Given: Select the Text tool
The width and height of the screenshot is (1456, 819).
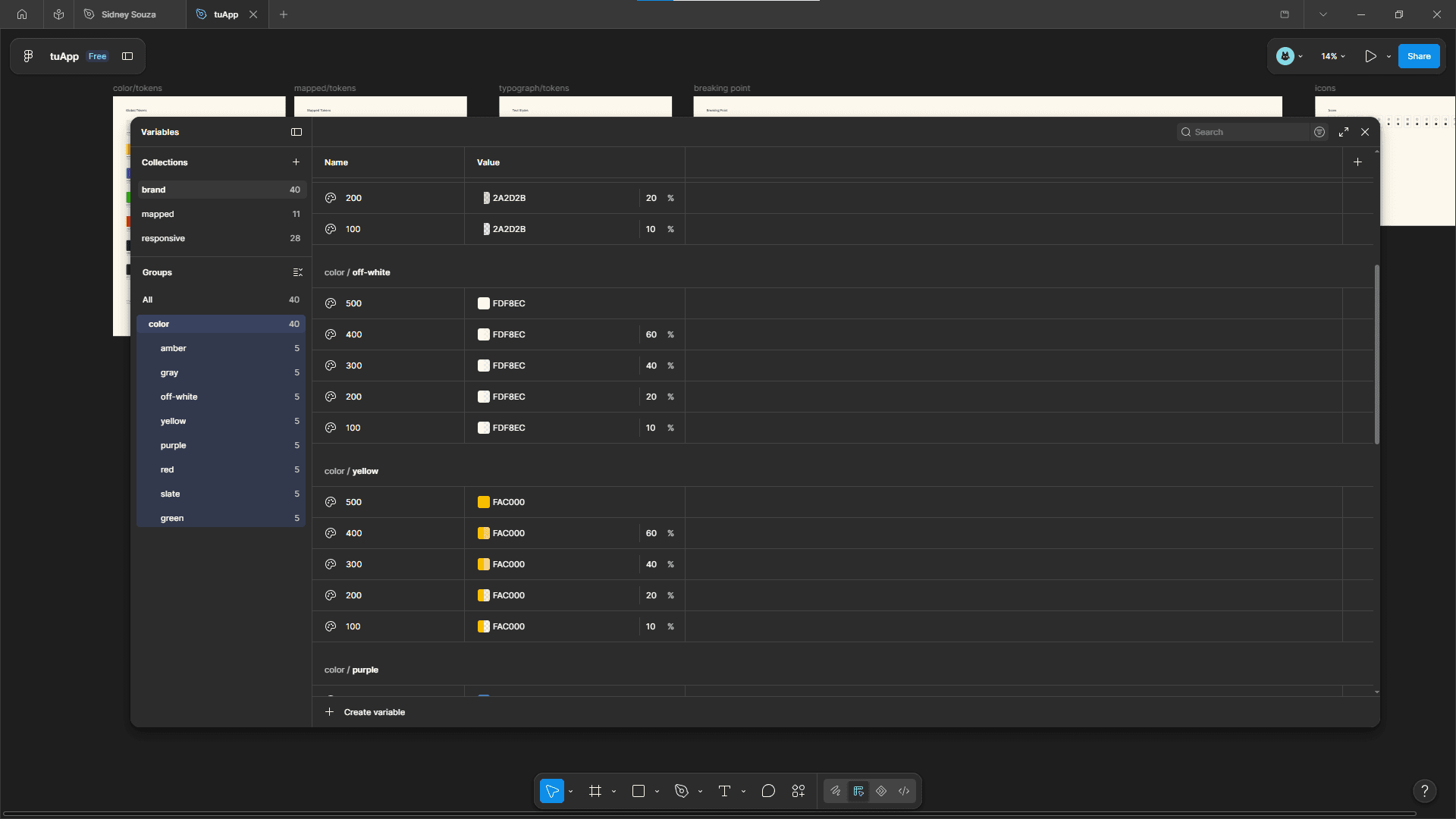Looking at the screenshot, I should point(724,791).
